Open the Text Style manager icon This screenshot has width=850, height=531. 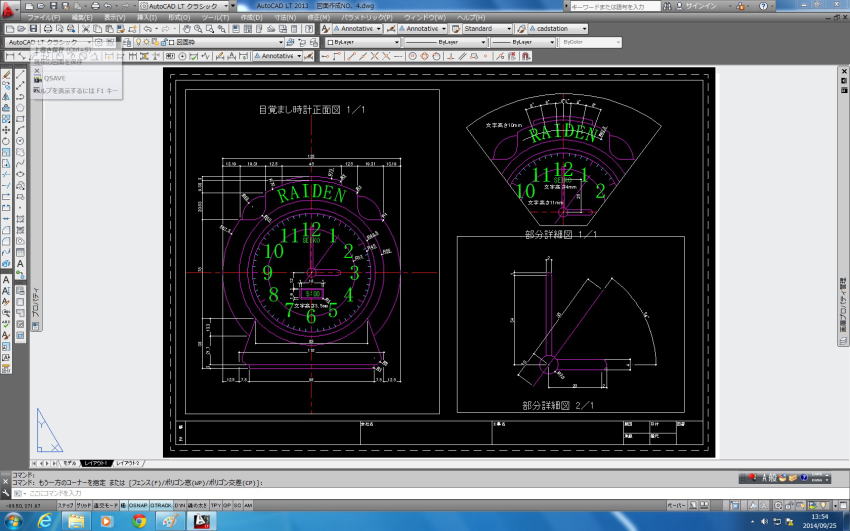[325, 29]
